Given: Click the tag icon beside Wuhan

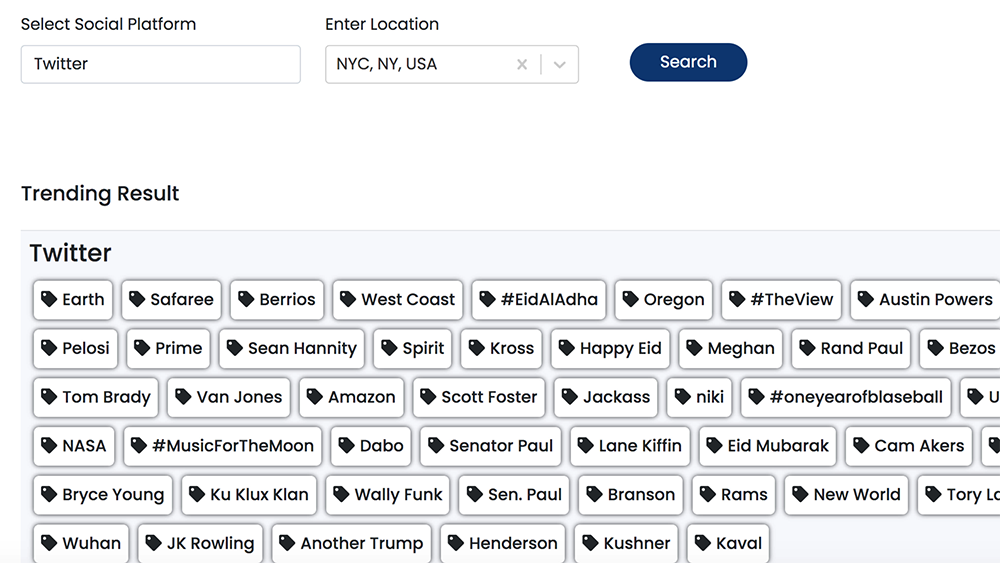Looking at the screenshot, I should 49,544.
